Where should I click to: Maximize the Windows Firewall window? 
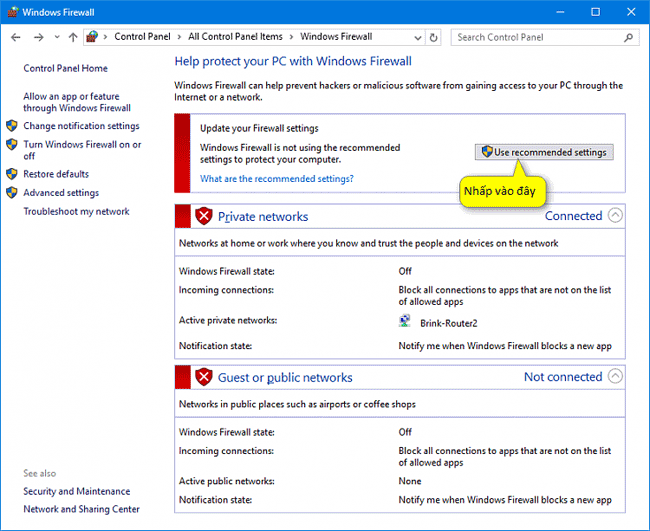595,12
